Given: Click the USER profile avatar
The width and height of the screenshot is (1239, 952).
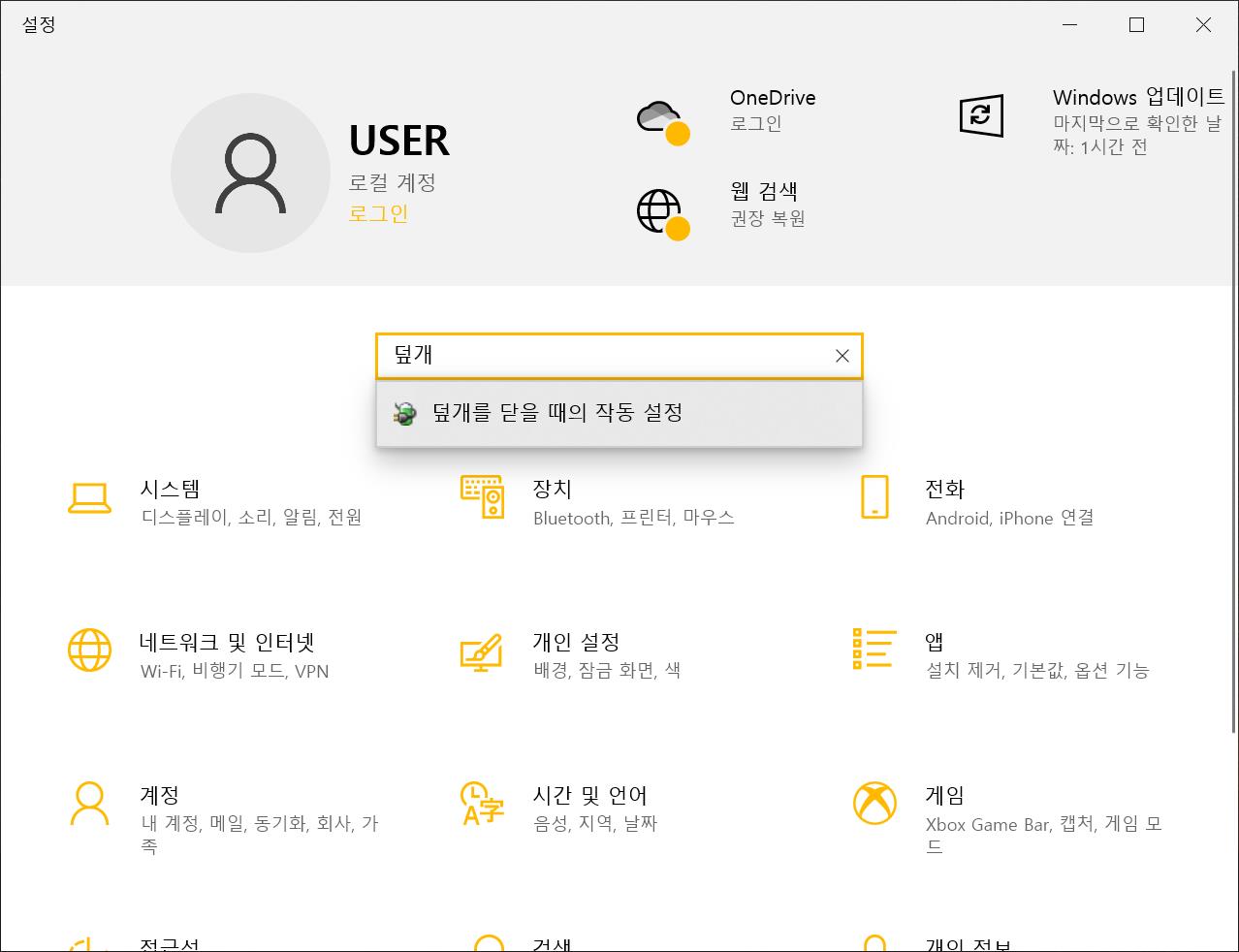Looking at the screenshot, I should point(250,173).
